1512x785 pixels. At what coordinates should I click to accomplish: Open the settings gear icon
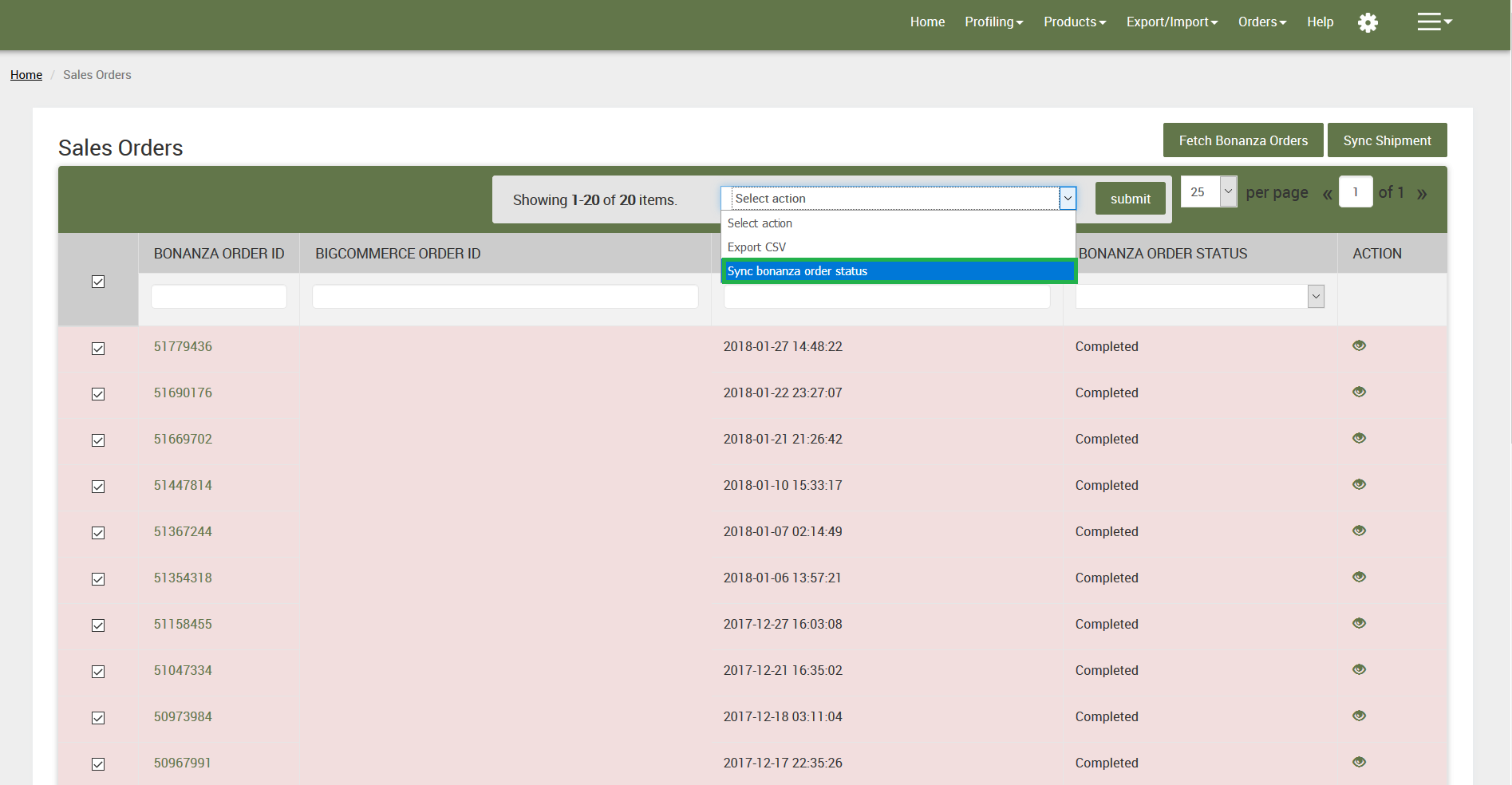1368,22
